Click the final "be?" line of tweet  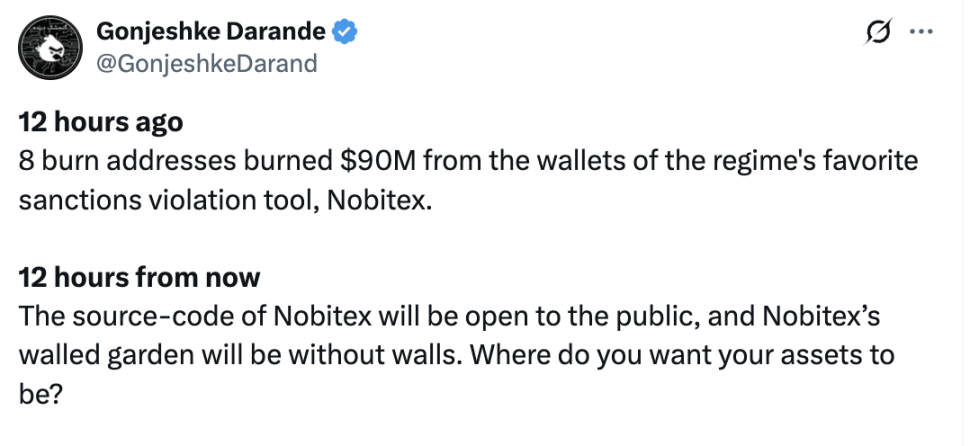(41, 395)
